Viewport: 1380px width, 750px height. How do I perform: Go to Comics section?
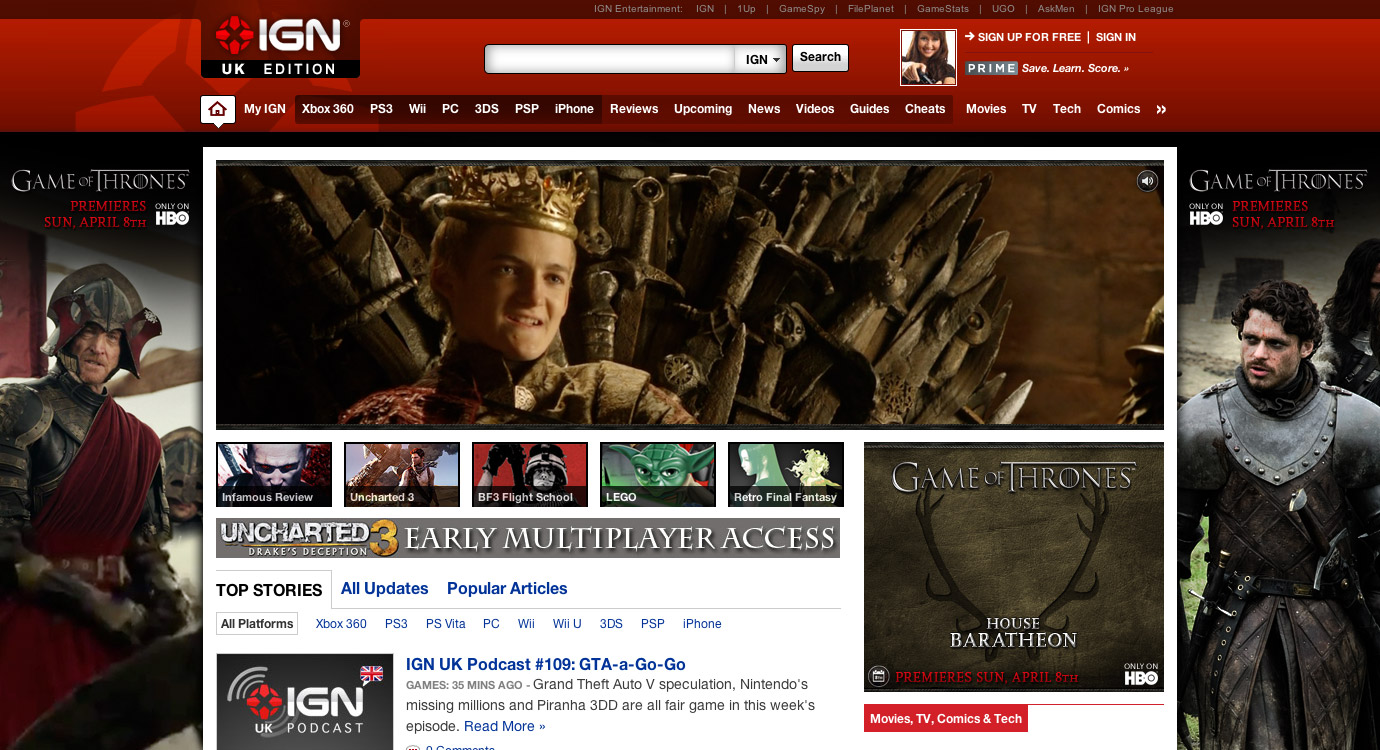click(1118, 109)
